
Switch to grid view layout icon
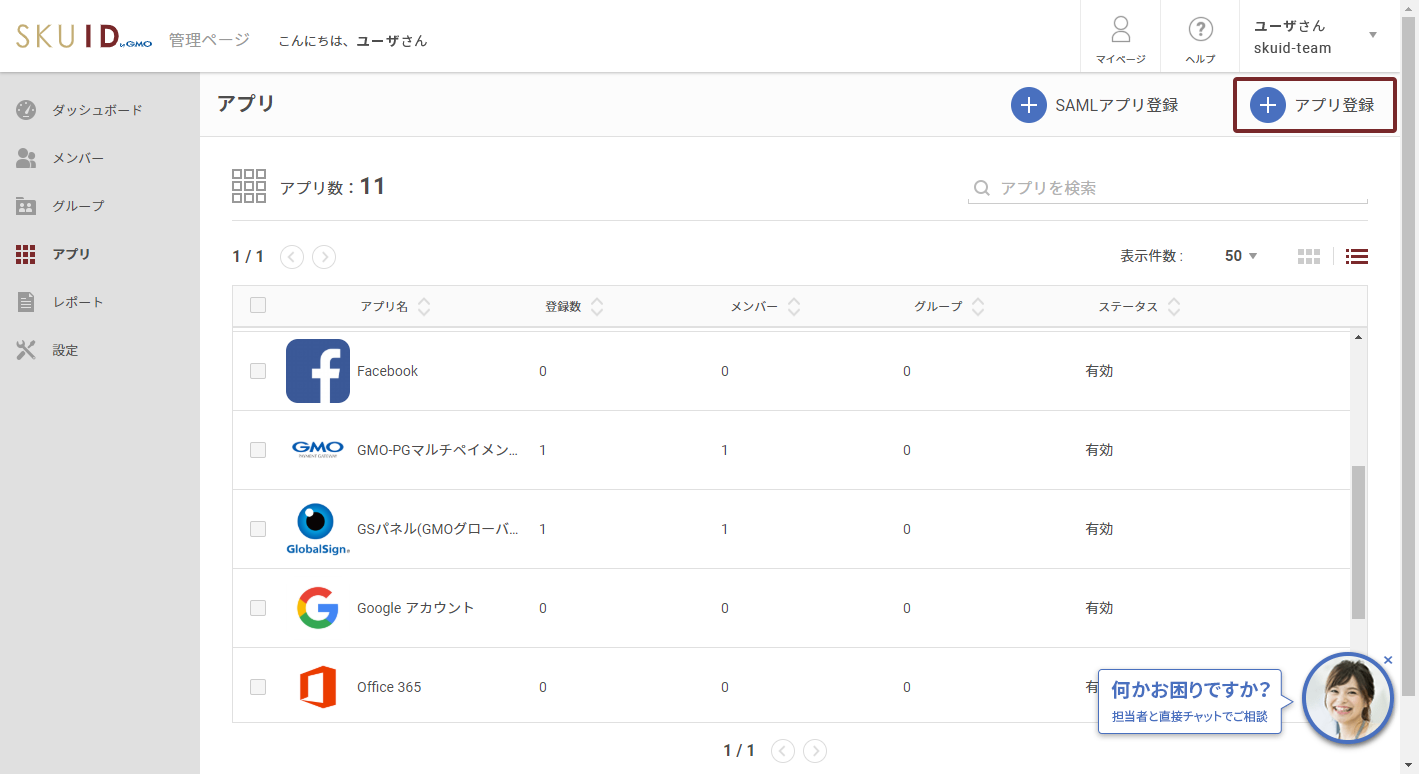click(1309, 256)
